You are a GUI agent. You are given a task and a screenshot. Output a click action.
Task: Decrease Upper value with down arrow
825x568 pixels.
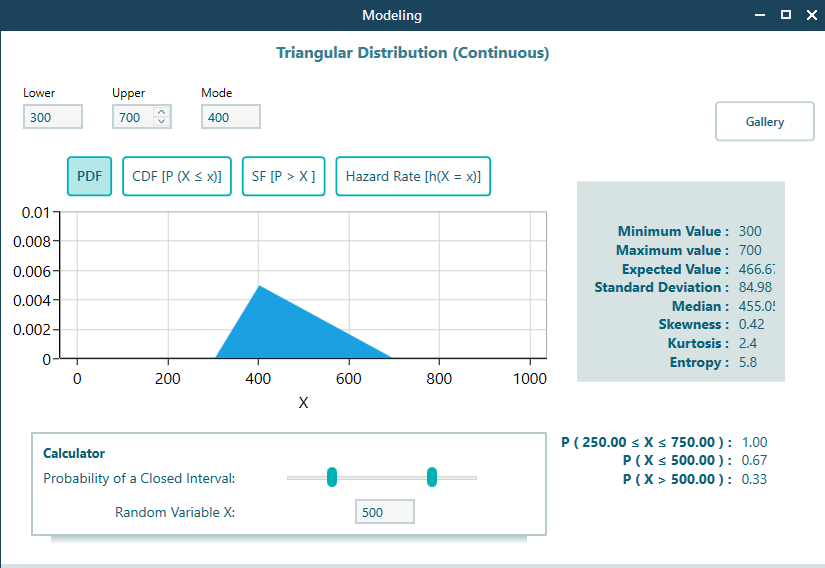(162, 122)
